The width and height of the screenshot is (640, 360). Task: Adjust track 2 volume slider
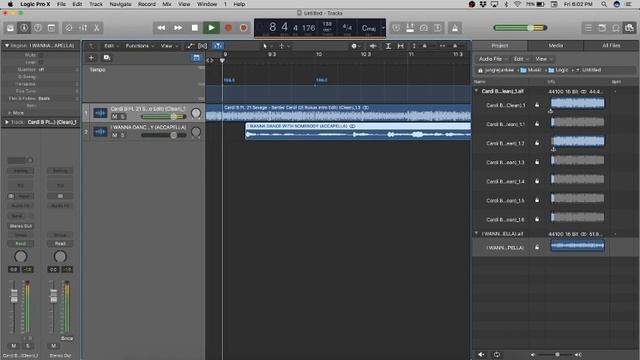click(x=164, y=135)
